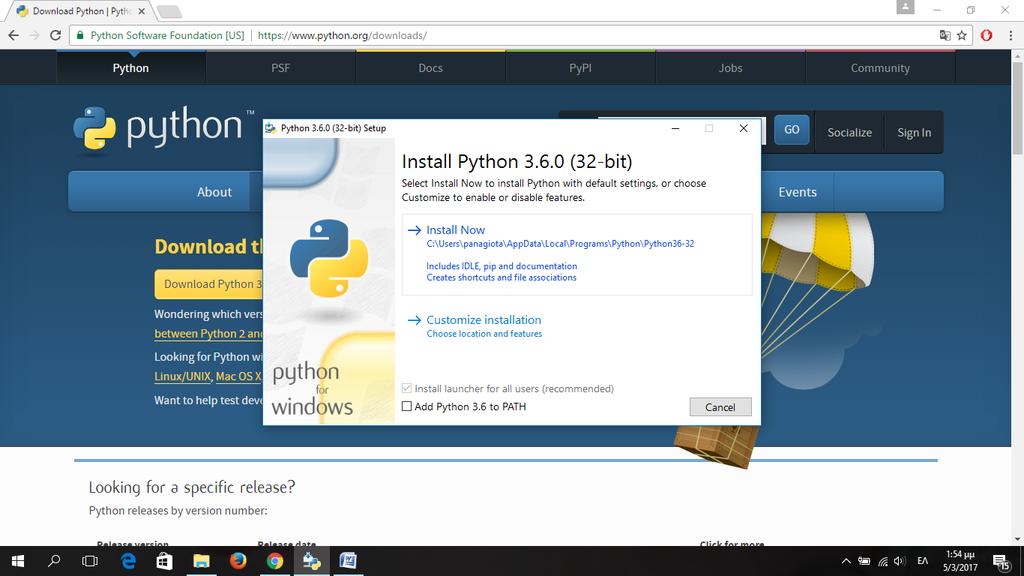Click the browser forward arrow
This screenshot has height=576, width=1024.
point(35,35)
